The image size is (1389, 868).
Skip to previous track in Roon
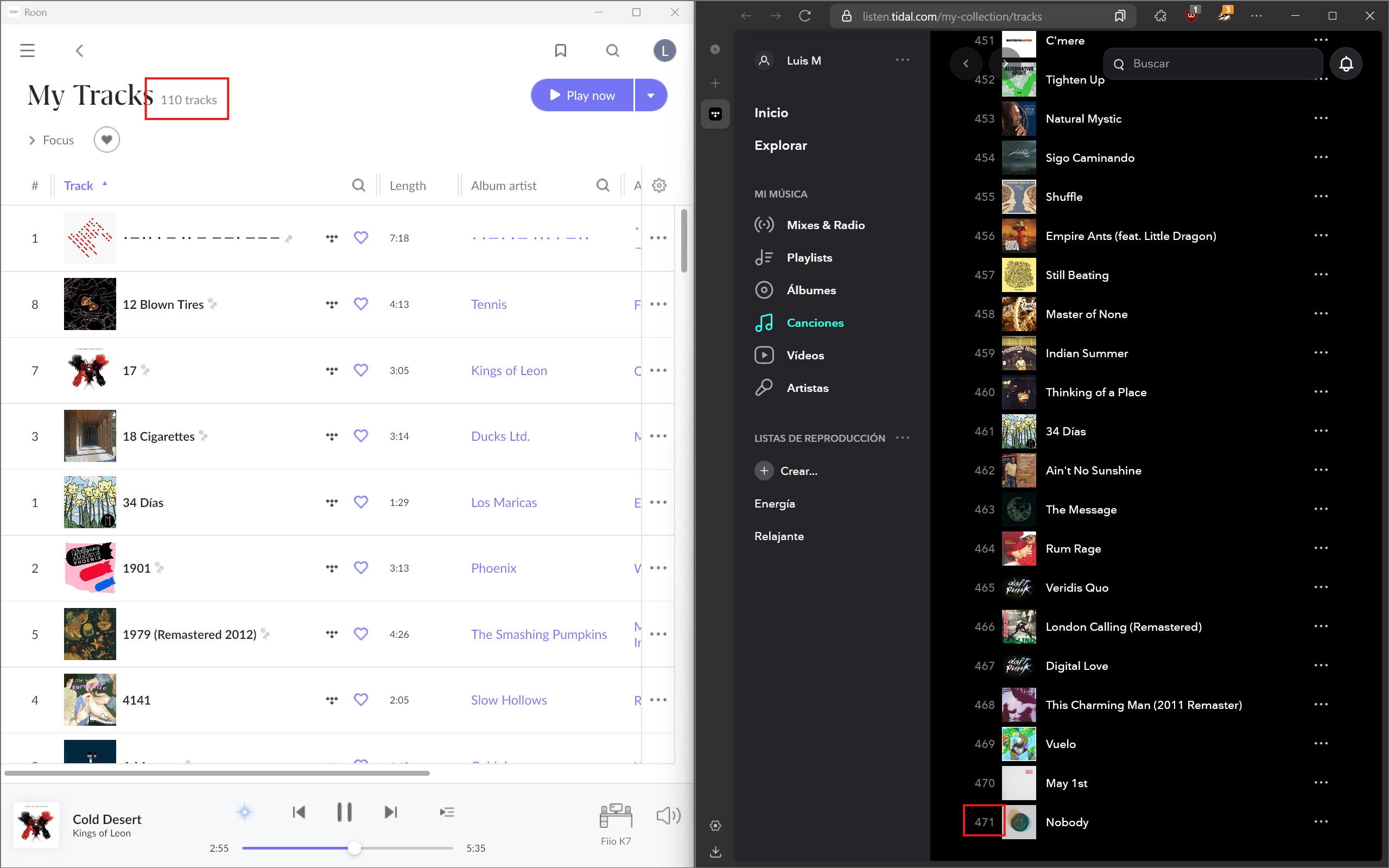click(x=299, y=812)
